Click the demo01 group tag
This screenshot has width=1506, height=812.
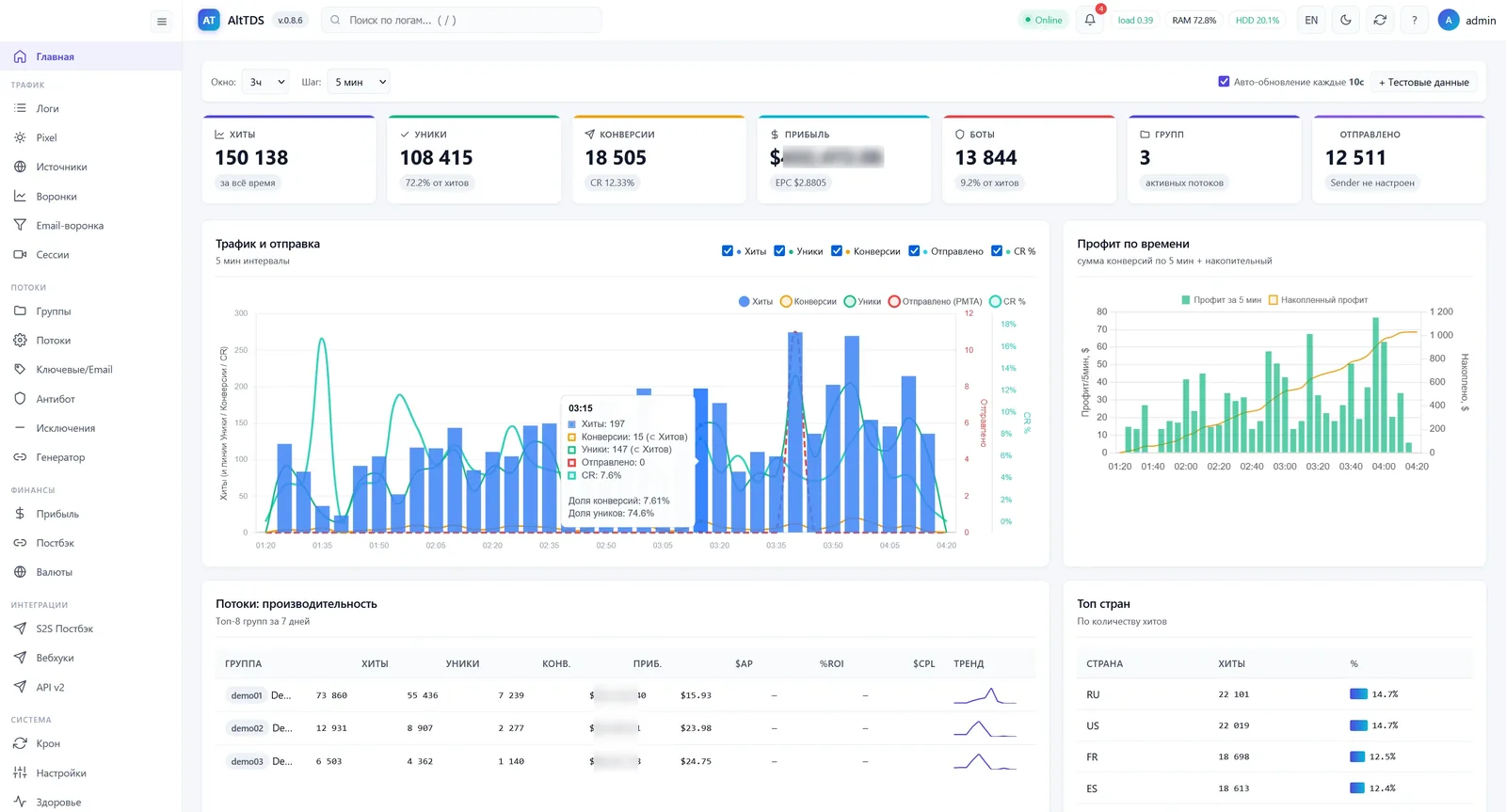[247, 695]
